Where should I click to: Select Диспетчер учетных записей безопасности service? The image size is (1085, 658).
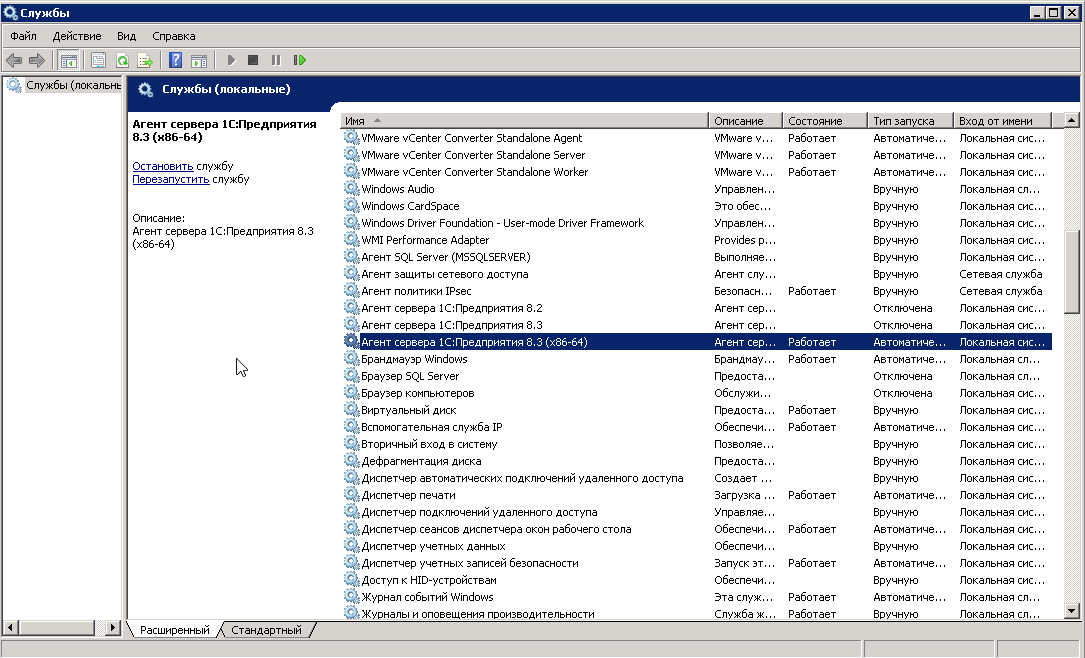(x=697, y=563)
